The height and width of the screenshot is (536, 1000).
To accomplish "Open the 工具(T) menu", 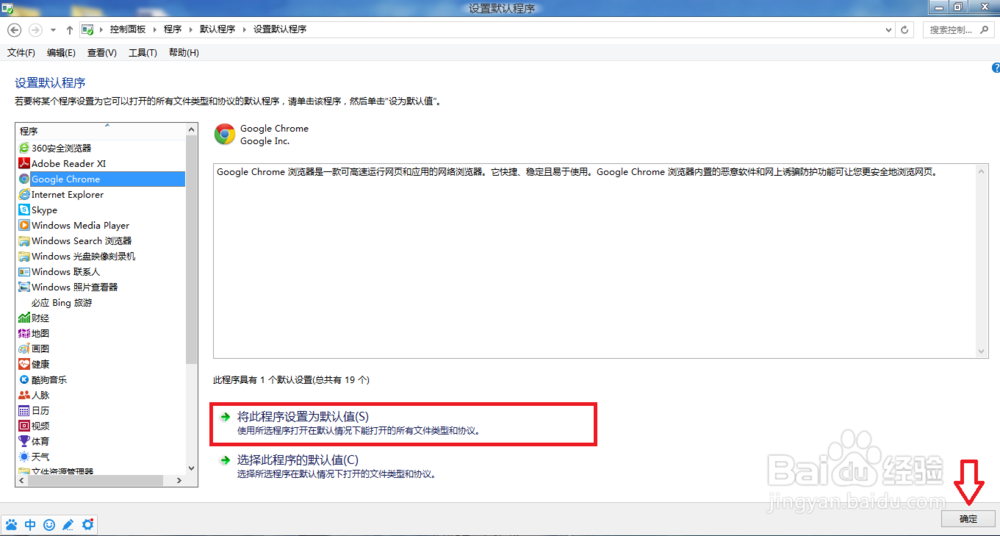I will [143, 53].
